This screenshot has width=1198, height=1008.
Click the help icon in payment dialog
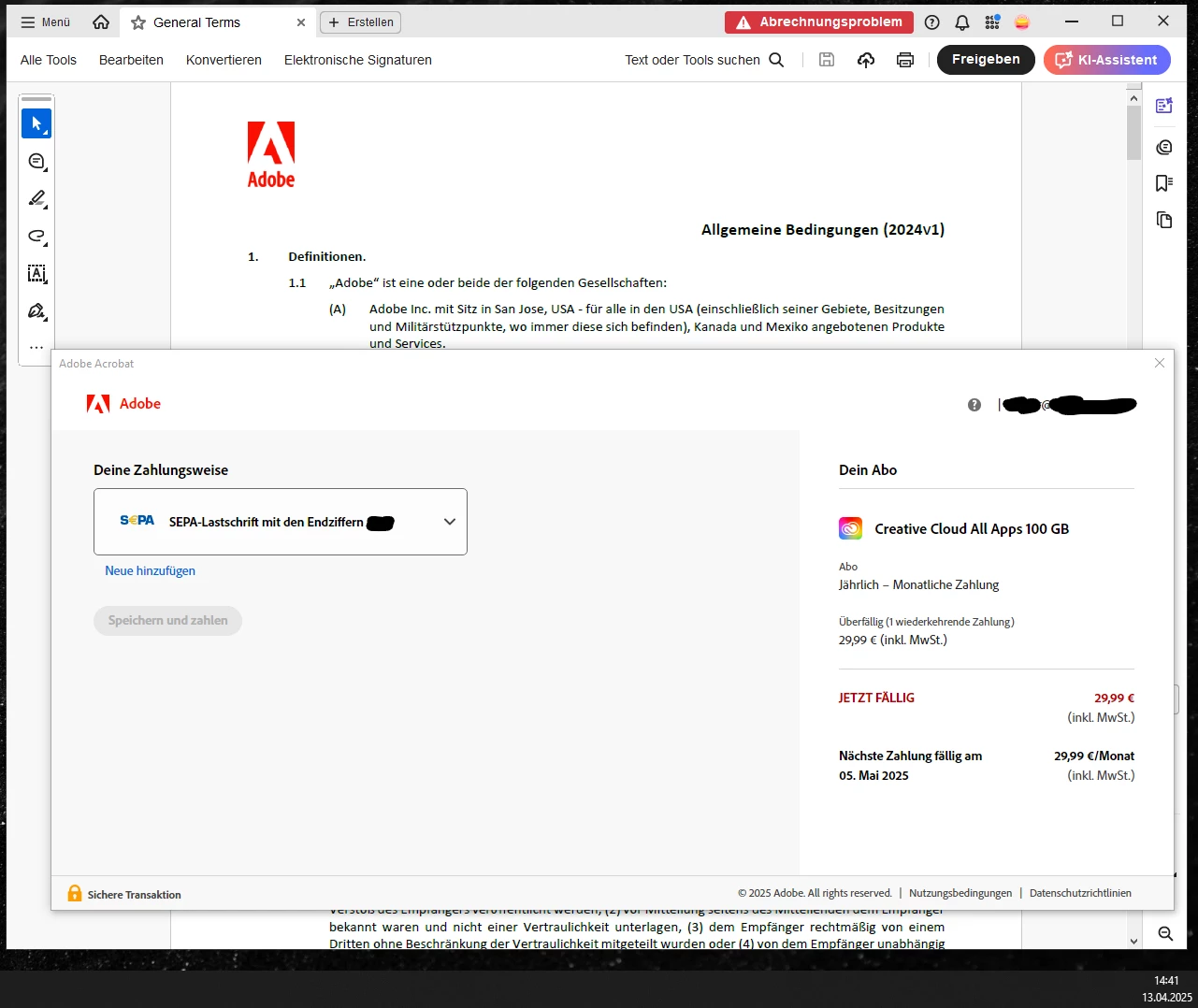click(x=974, y=405)
